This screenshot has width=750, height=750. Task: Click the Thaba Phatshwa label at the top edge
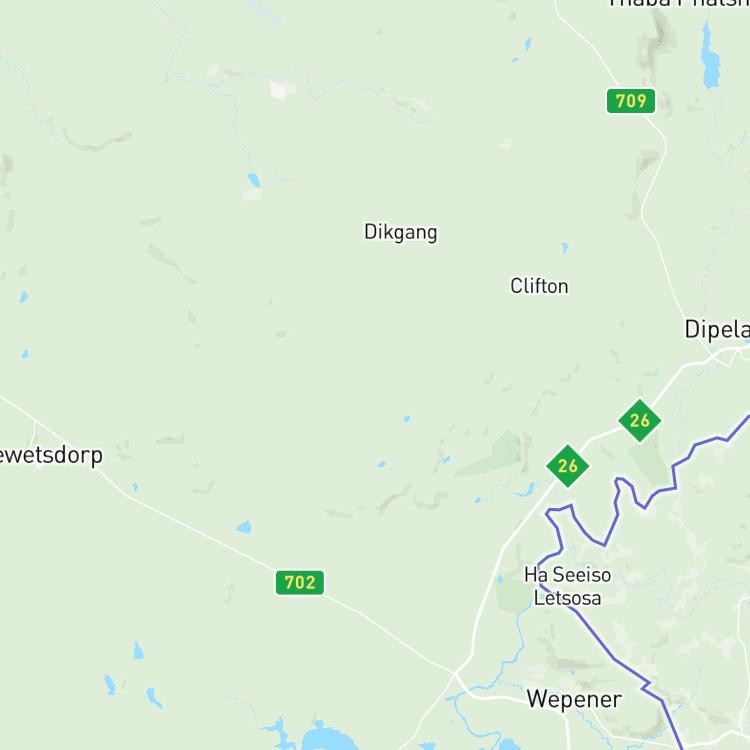(679, 4)
